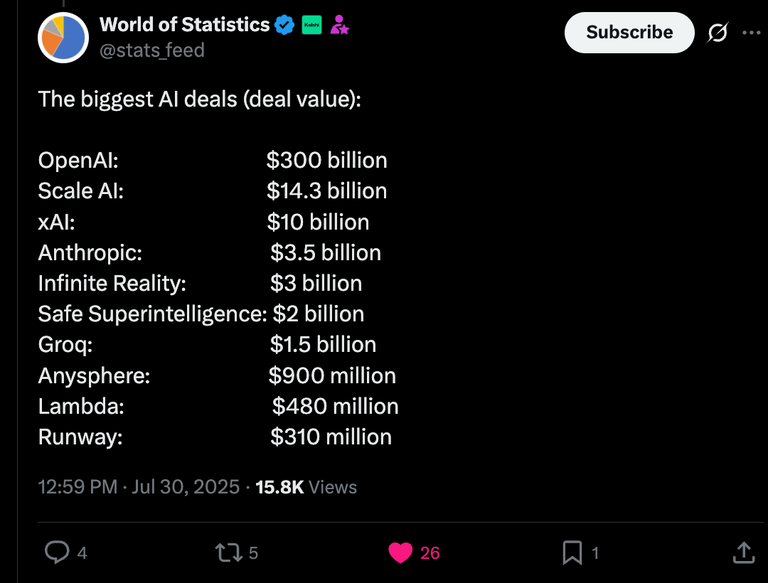Screen dimensions: 768x583
Task: Toggle the bookmark icon for this post
Action: [572, 553]
